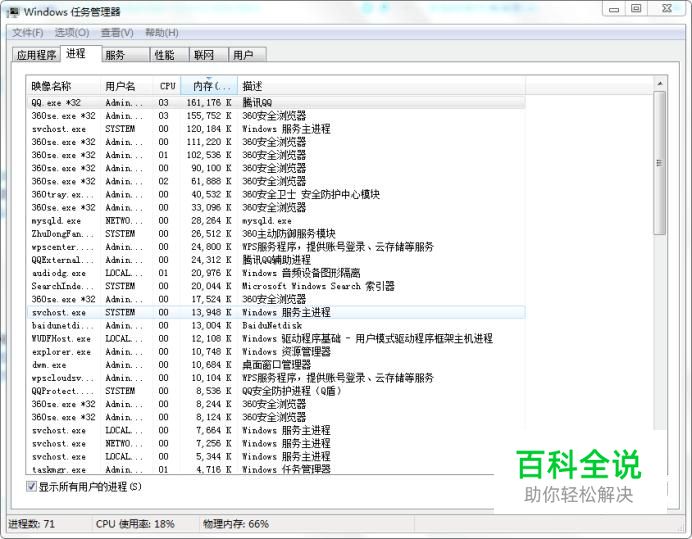The width and height of the screenshot is (692, 539).
Task: Switch to the 进程 tab
Action: 81,53
